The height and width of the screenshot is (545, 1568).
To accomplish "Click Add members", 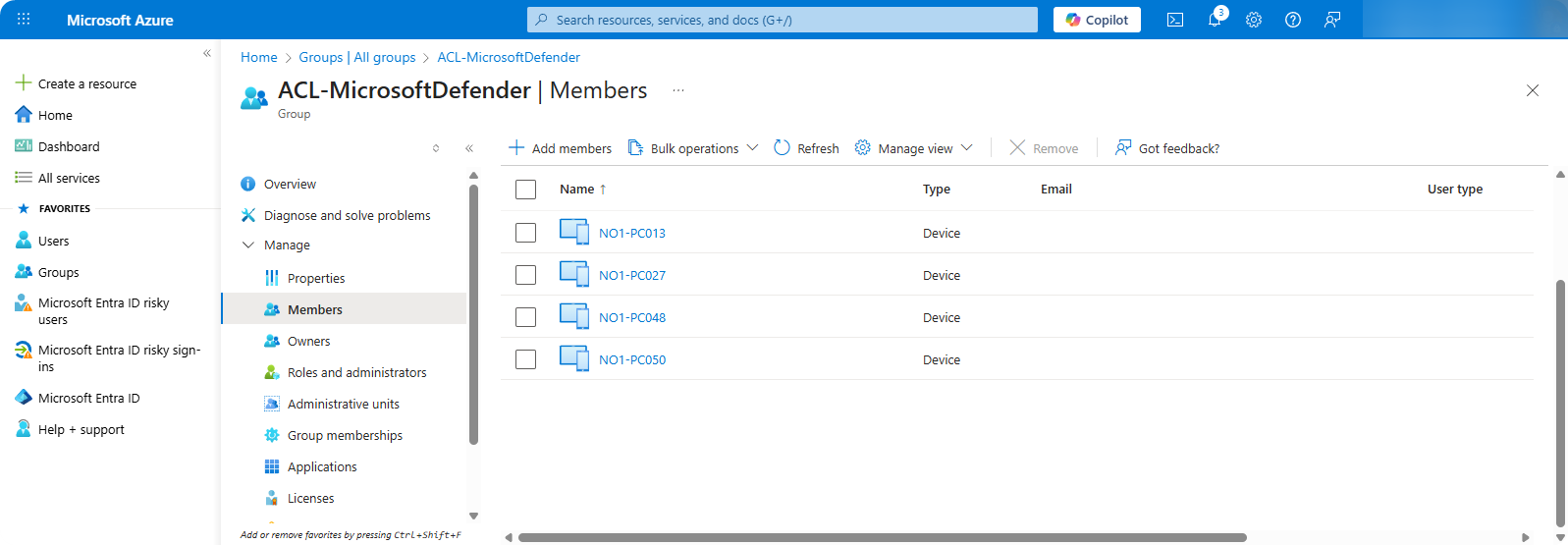I will point(560,148).
